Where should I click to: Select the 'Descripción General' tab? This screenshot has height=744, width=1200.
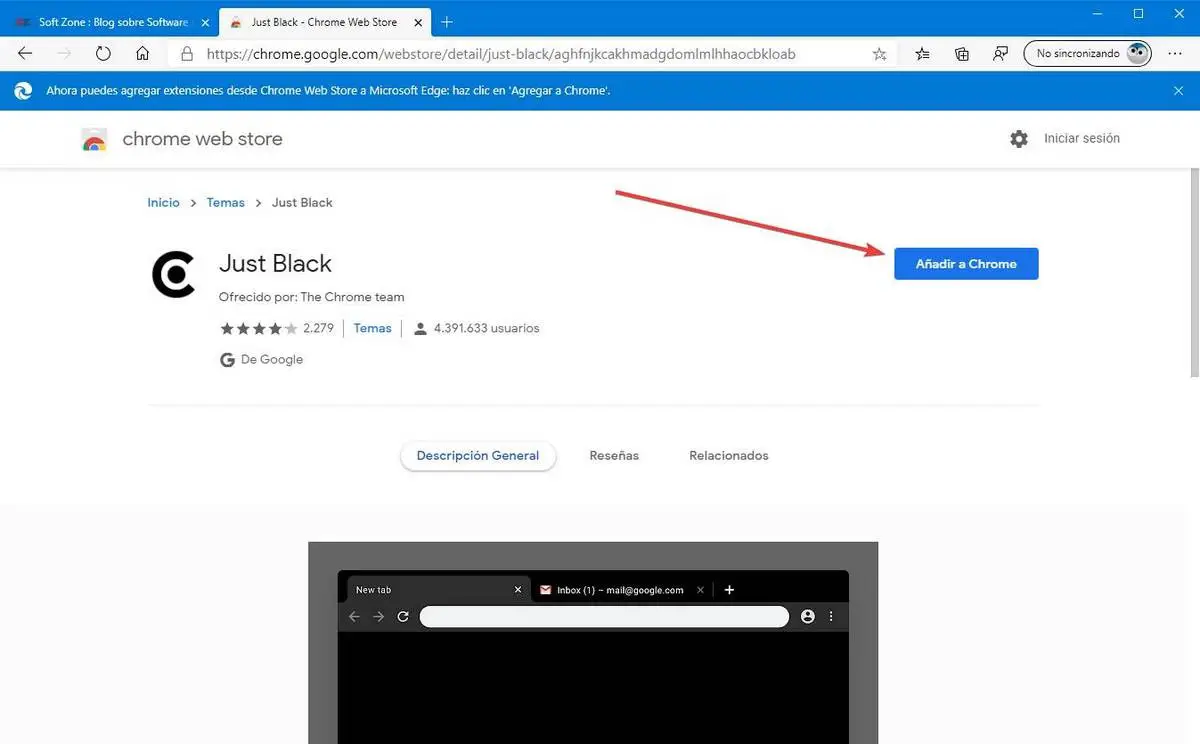pos(478,456)
